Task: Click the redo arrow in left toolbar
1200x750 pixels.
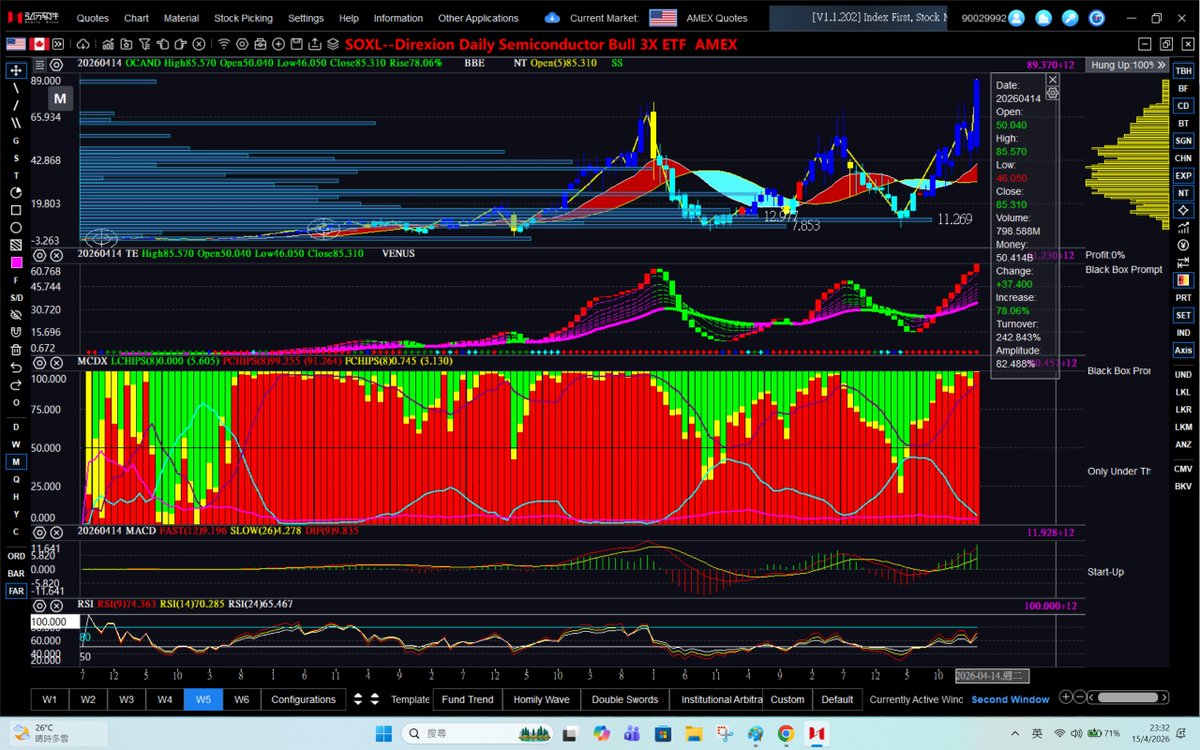Action: pyautogui.click(x=16, y=384)
